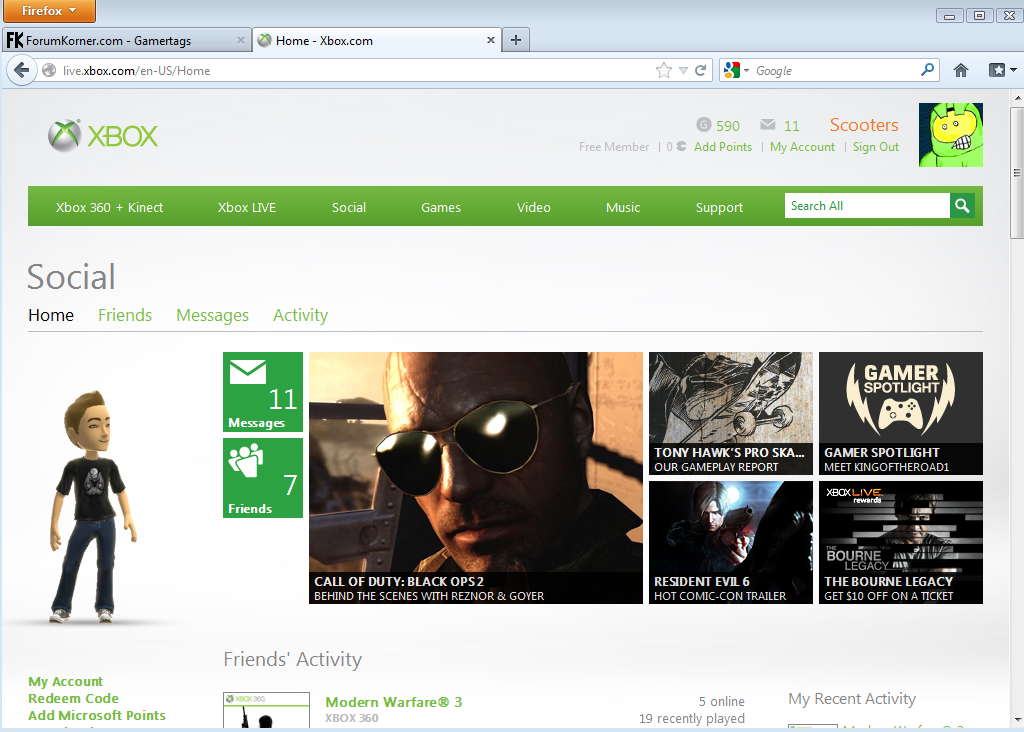The width and height of the screenshot is (1024, 732).
Task: Open The Bourne Legacy offer tile
Action: 901,542
